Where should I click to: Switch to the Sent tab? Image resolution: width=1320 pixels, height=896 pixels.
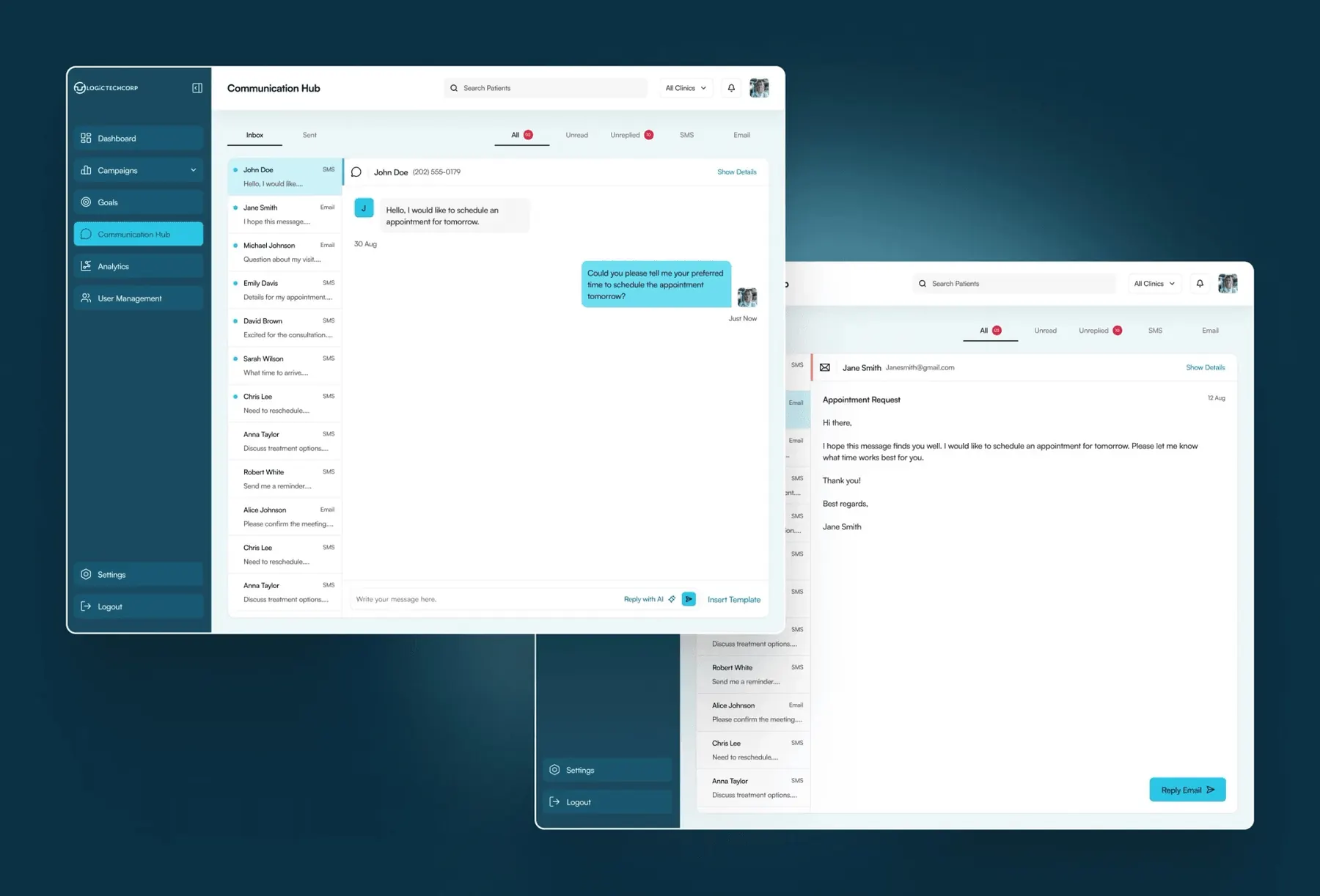click(309, 135)
